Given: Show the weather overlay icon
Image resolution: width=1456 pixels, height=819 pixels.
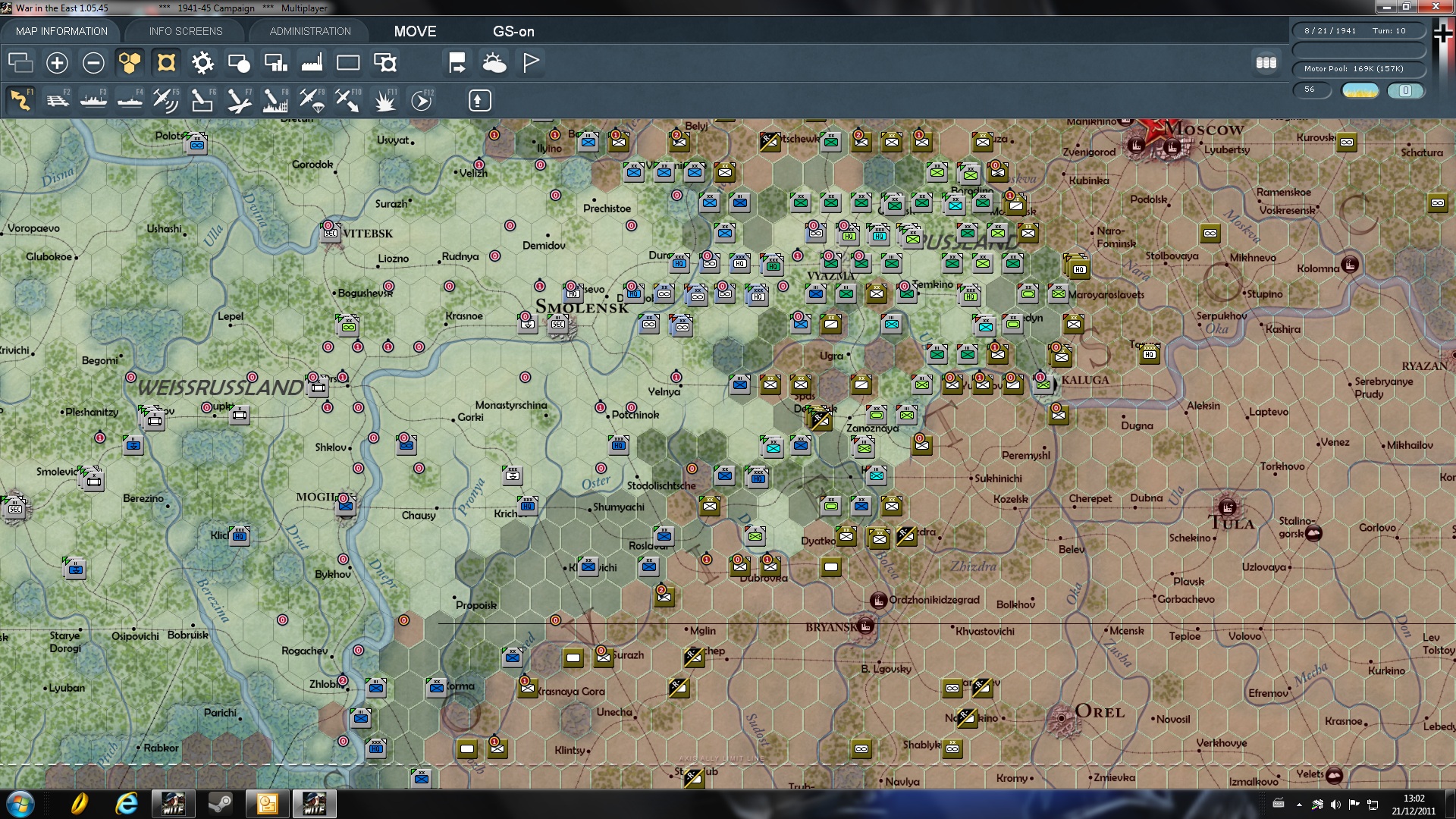Looking at the screenshot, I should point(494,63).
